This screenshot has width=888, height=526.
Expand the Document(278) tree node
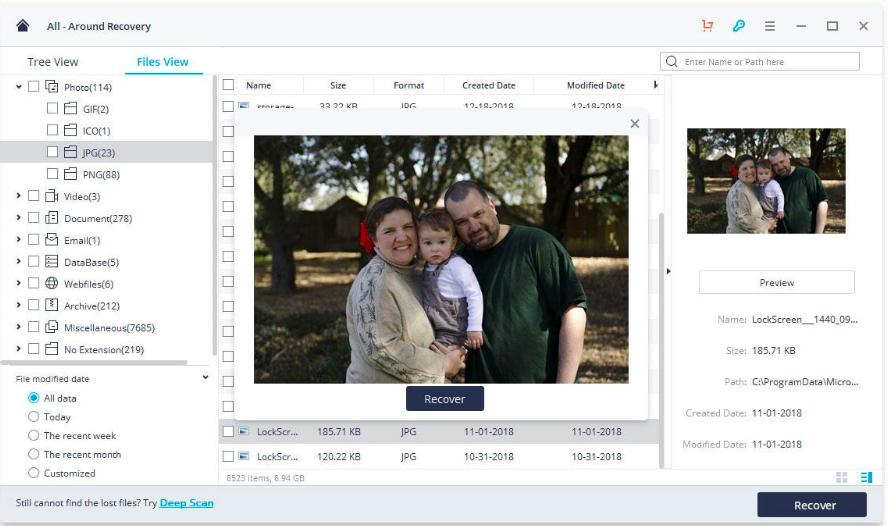click(x=19, y=218)
